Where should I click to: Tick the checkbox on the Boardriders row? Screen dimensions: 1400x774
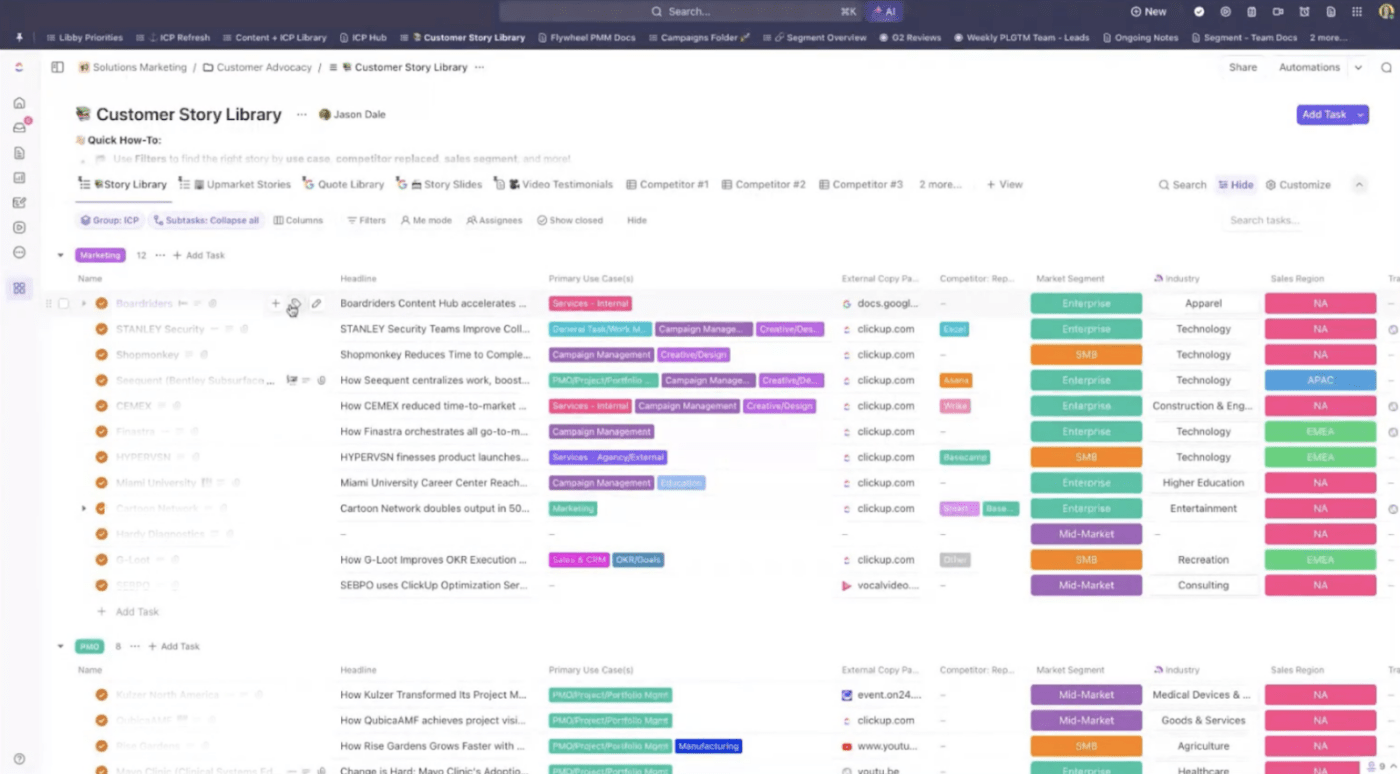click(63, 303)
